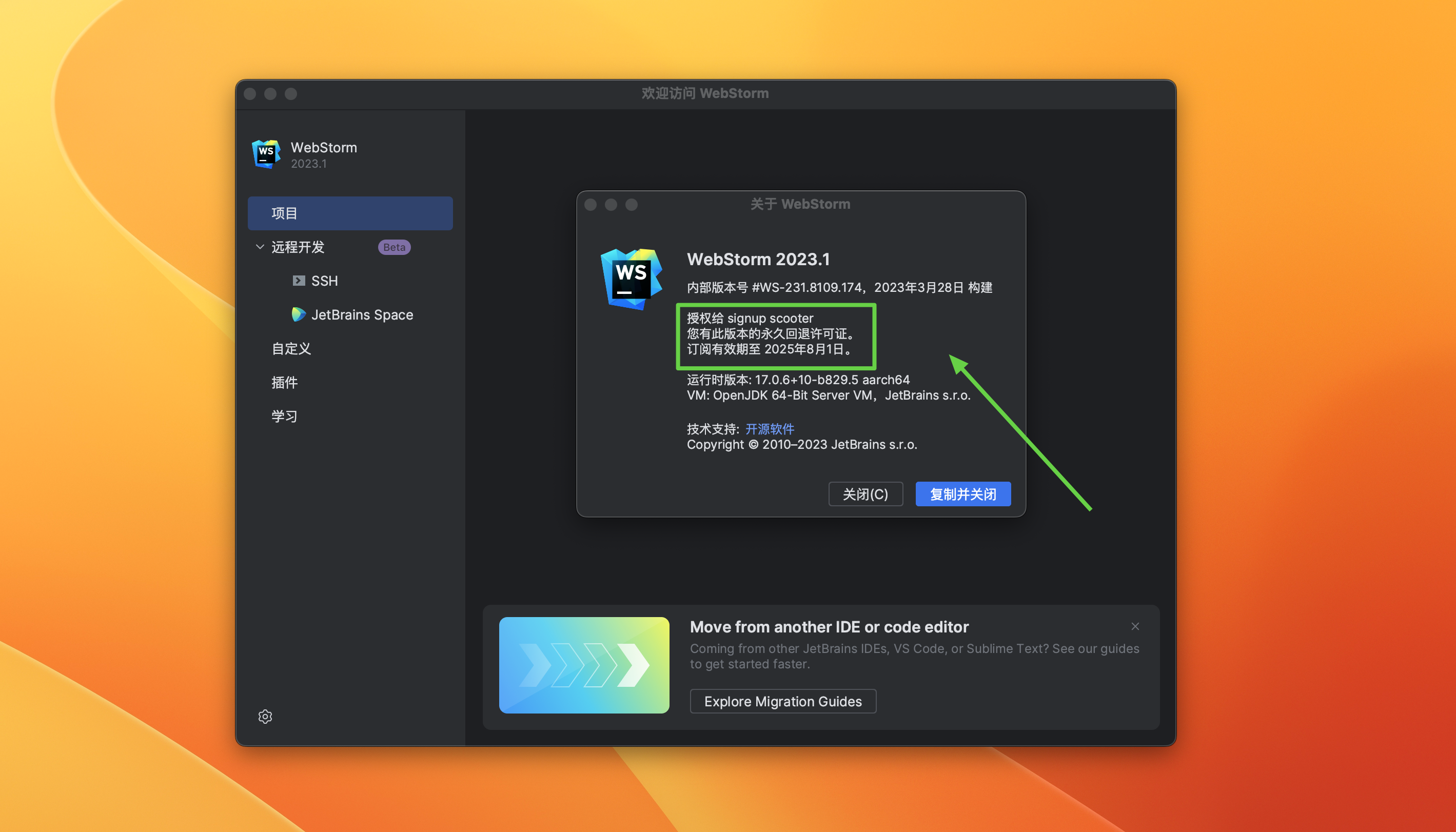Open the SSH remote option
The image size is (1456, 832).
[x=325, y=281]
